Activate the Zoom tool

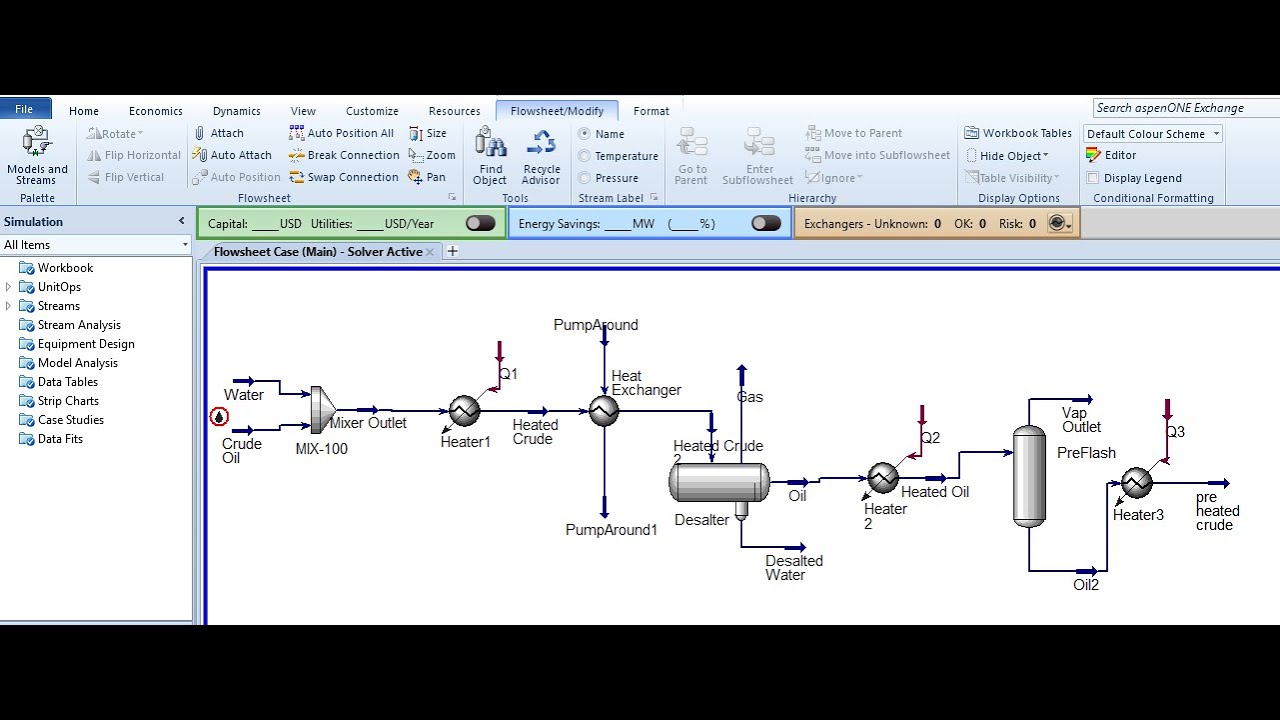click(x=432, y=155)
